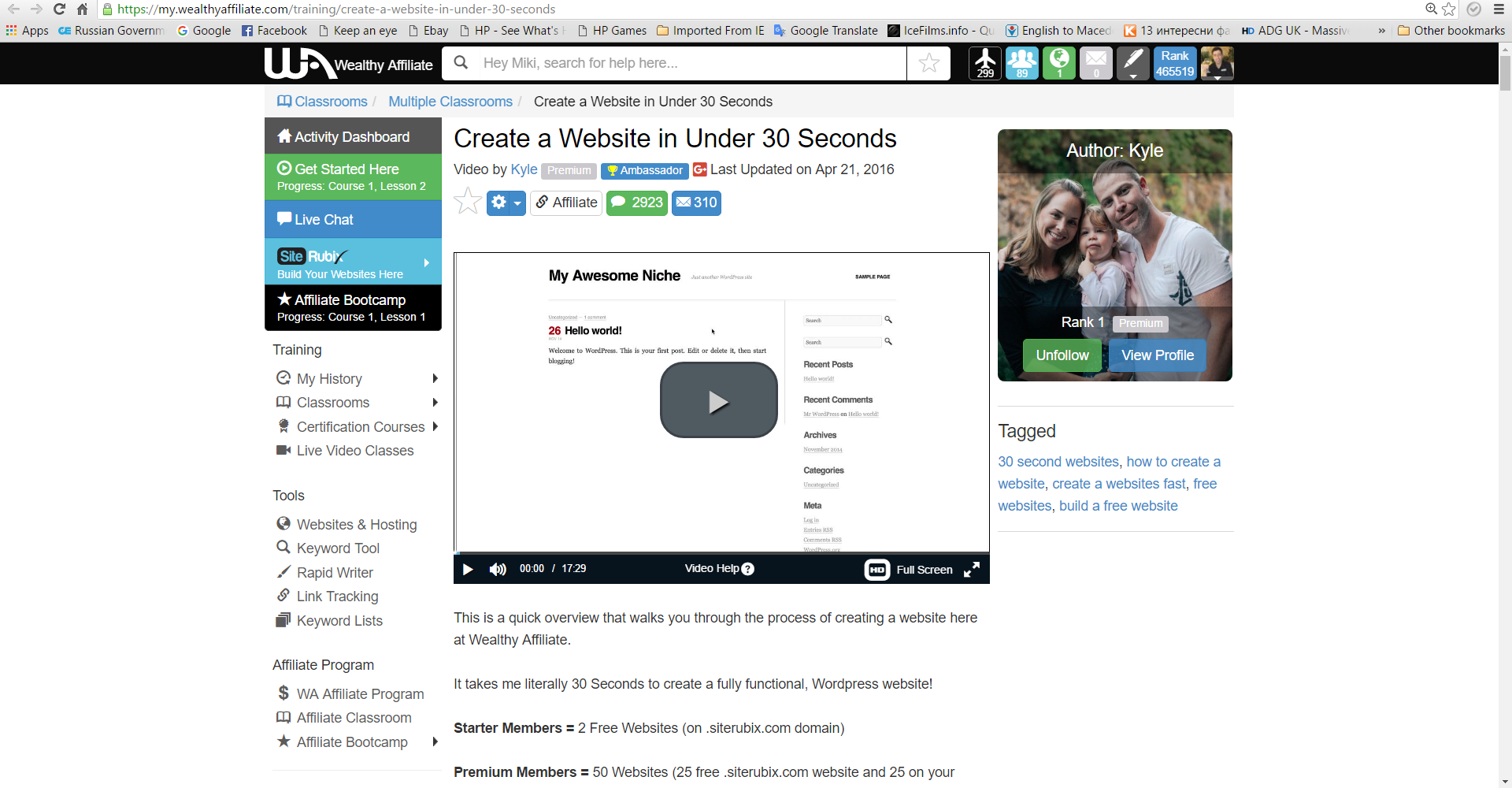Click the Wealthy Affiliate logo
Image resolution: width=1512 pixels, height=788 pixels.
[x=348, y=64]
